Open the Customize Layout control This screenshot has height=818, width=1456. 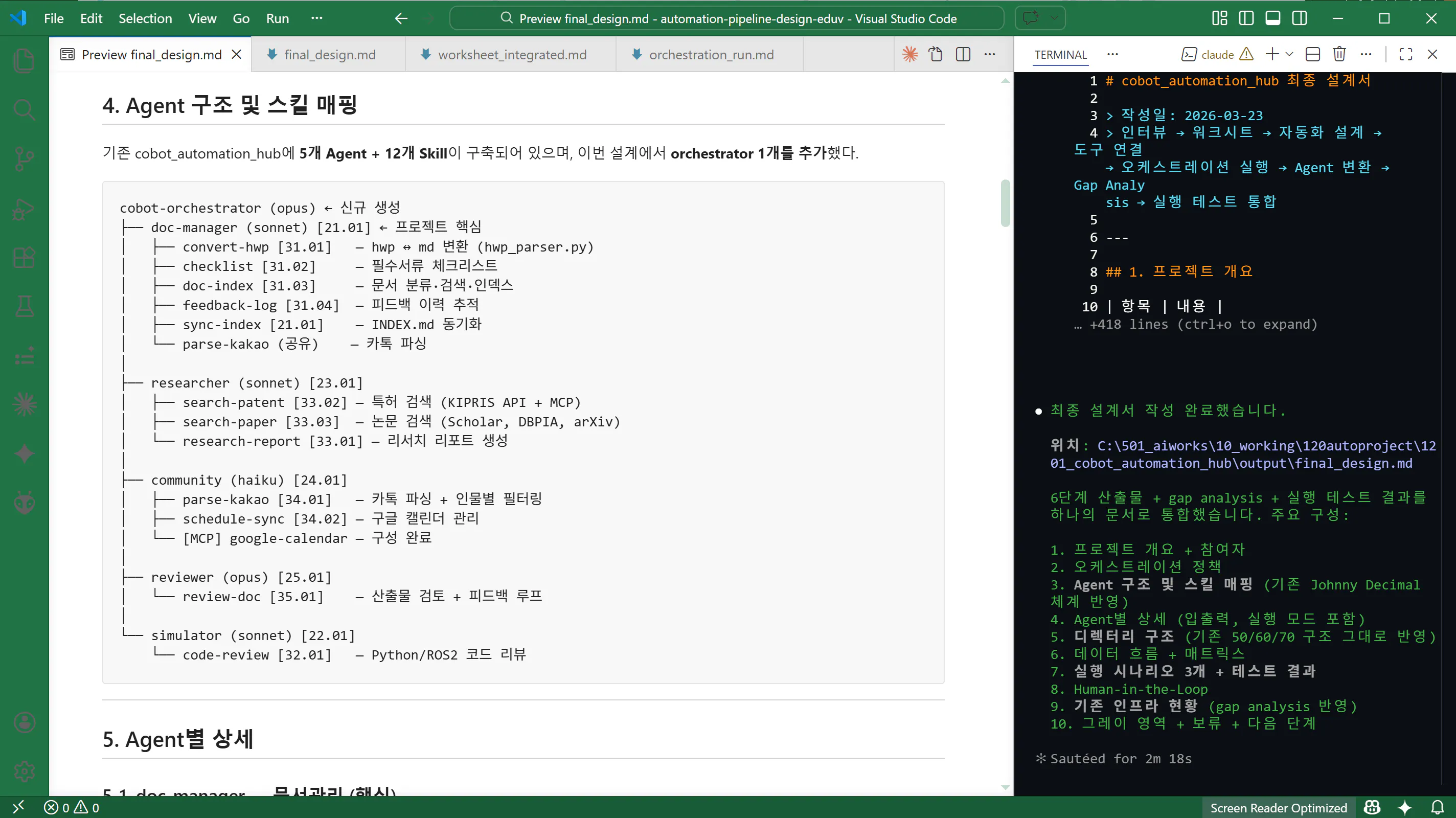[x=1219, y=18]
